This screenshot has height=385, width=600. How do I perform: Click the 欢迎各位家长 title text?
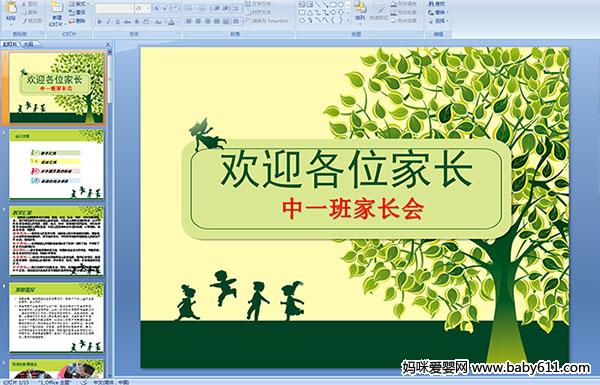[346, 169]
